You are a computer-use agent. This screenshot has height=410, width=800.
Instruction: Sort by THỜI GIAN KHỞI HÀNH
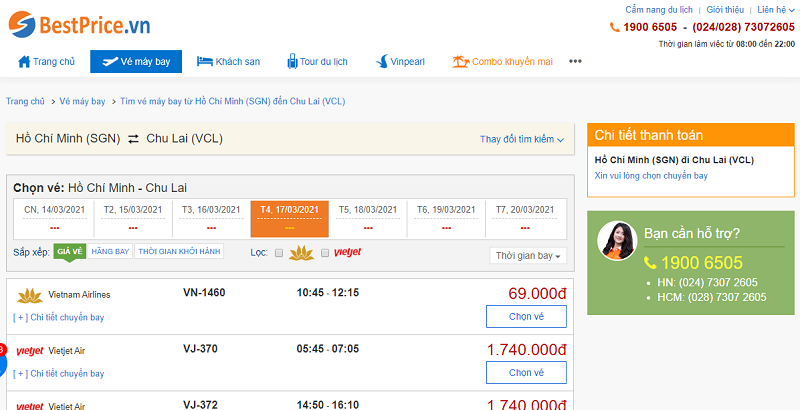179,251
